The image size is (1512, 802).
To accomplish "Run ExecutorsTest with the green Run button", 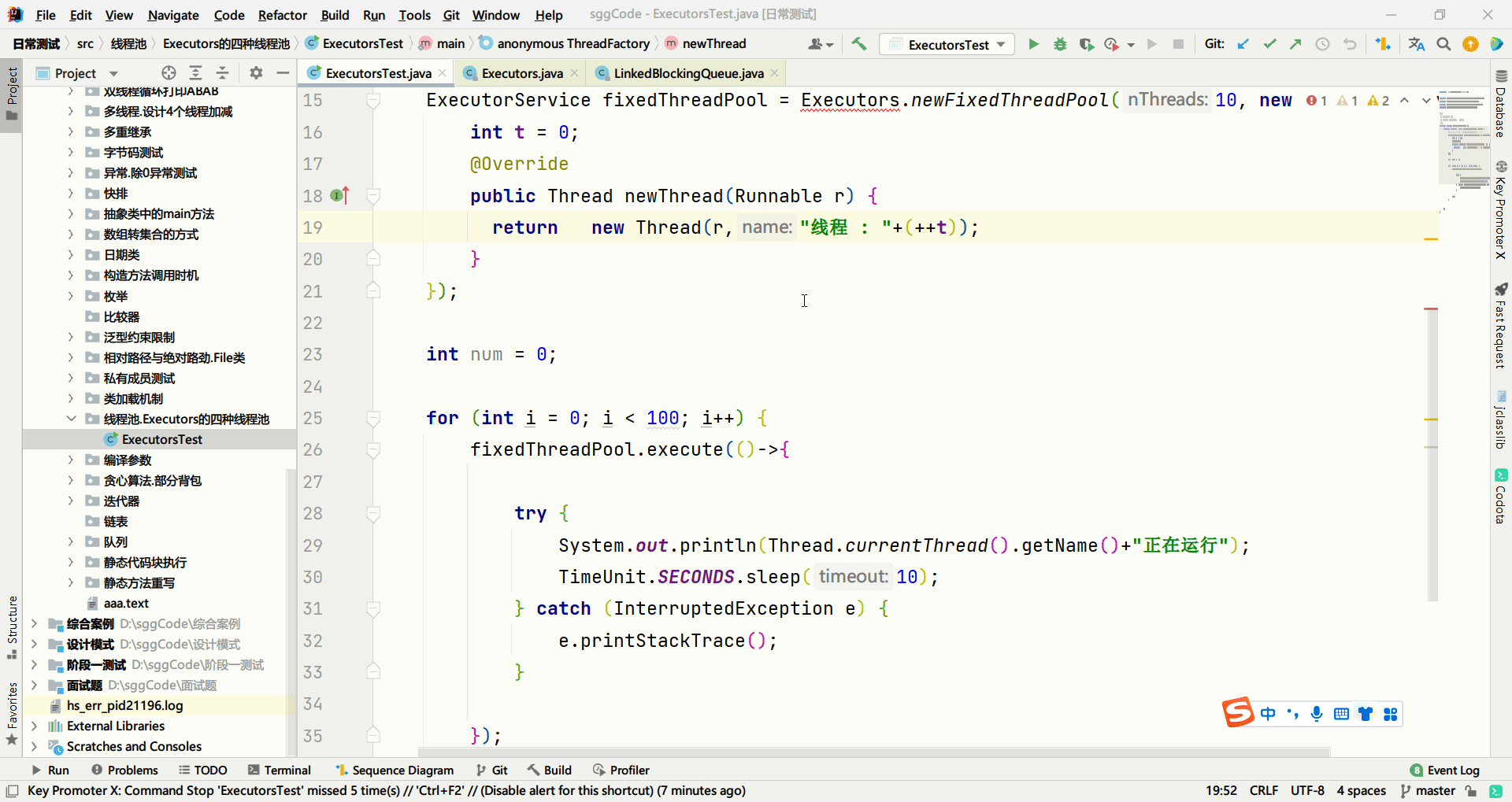I will click(1033, 44).
